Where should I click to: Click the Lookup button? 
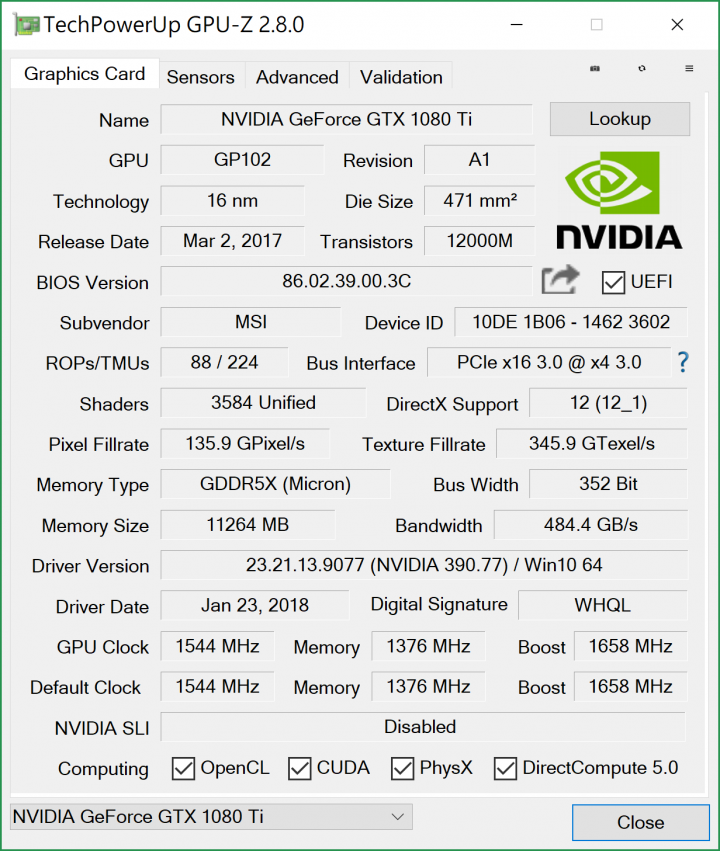point(619,119)
